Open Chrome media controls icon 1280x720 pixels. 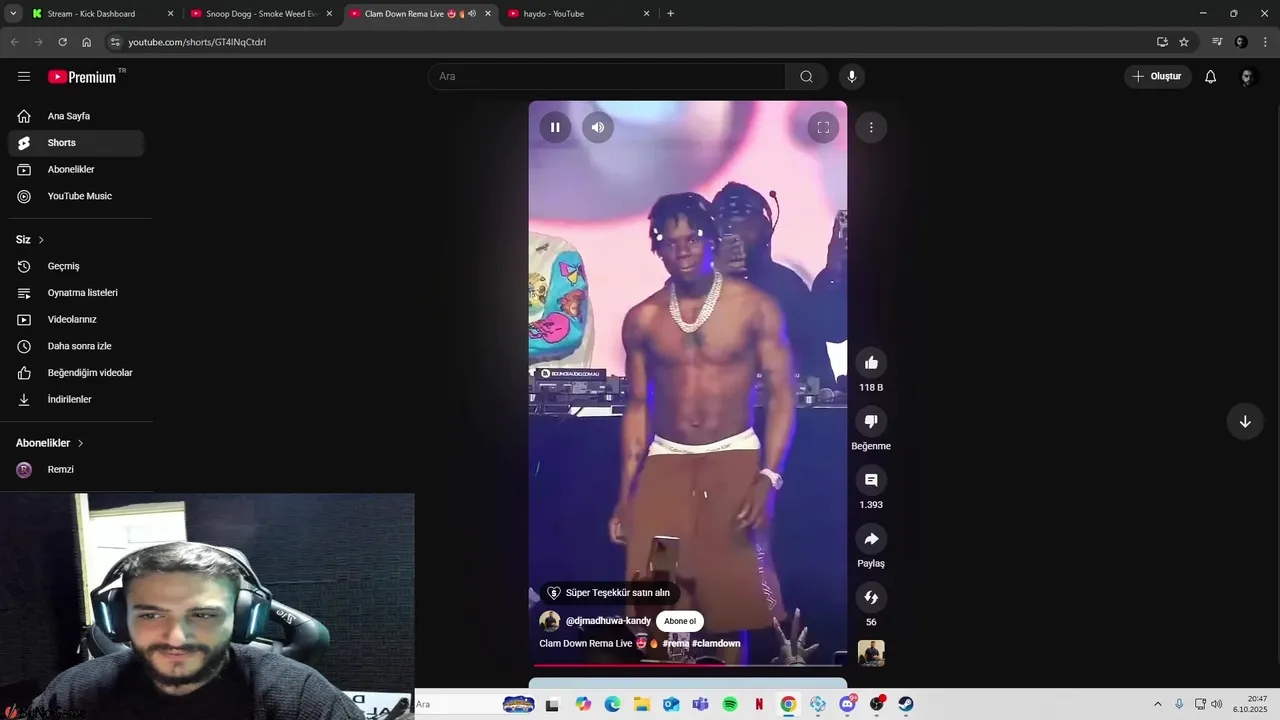click(1217, 42)
